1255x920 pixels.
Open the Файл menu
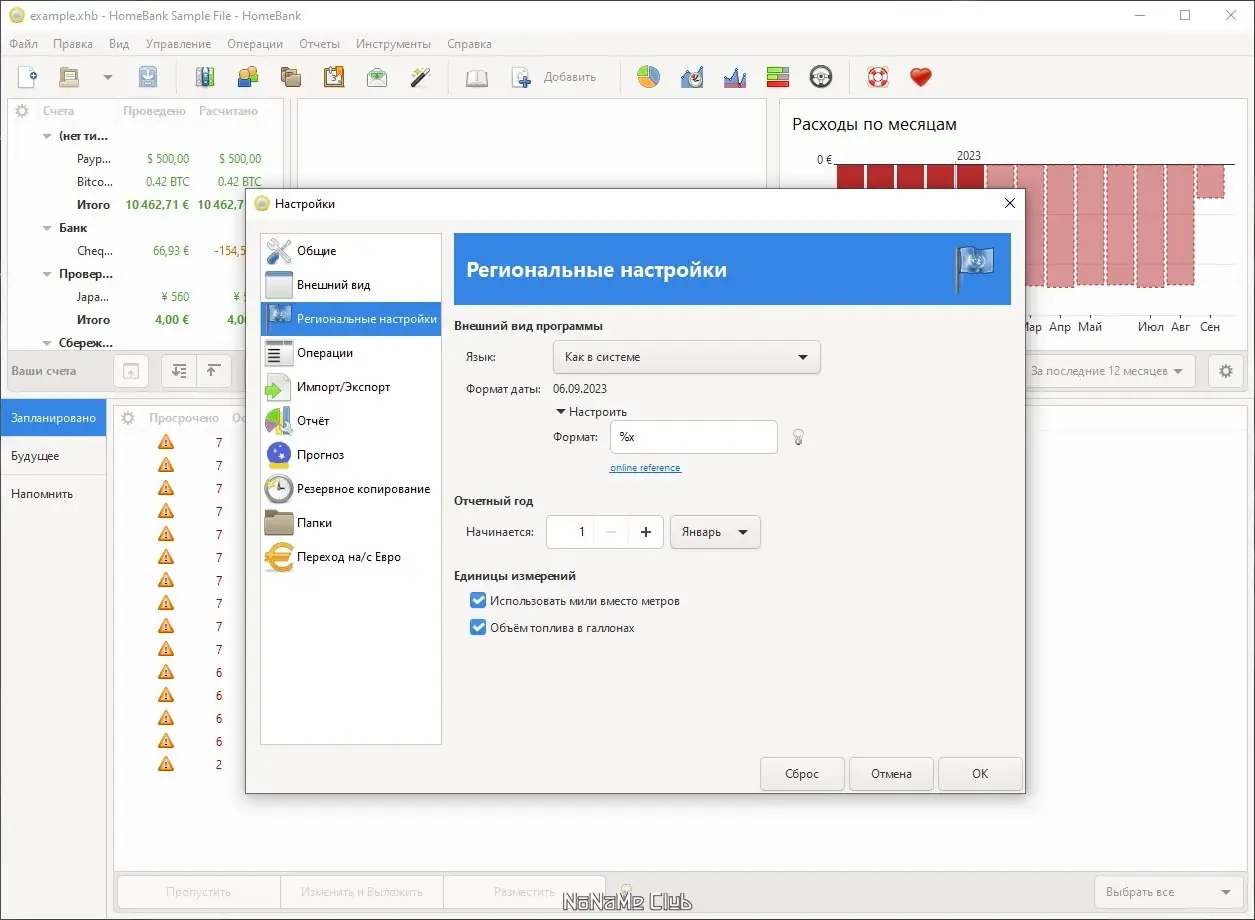pos(23,44)
